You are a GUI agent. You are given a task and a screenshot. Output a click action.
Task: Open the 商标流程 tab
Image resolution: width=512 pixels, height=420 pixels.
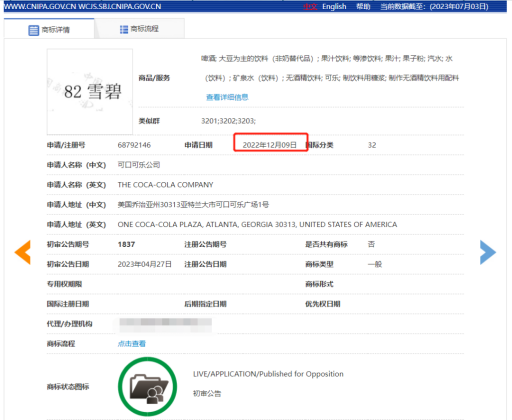click(140, 29)
